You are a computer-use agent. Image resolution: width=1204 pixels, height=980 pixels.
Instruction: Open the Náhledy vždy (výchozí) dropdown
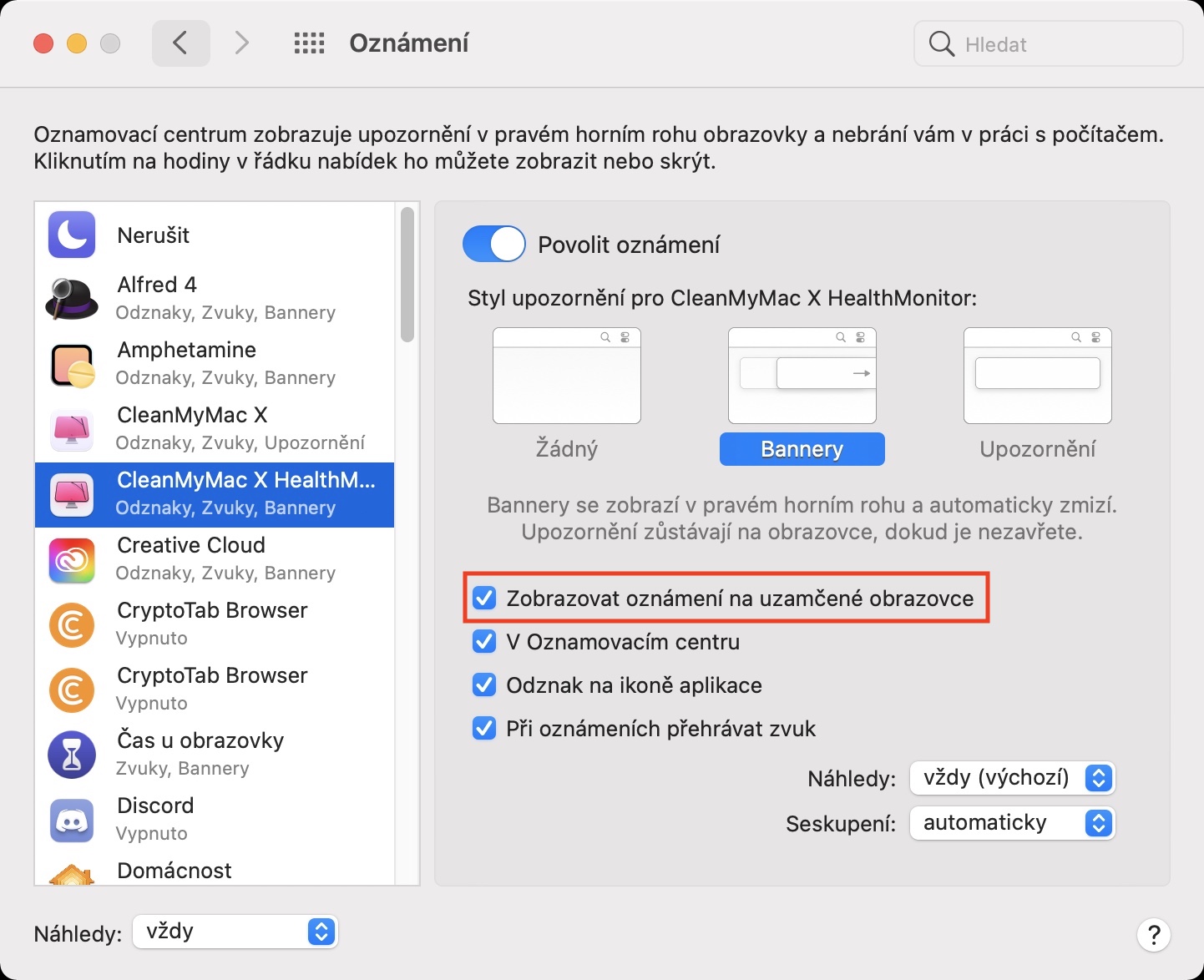tap(1012, 778)
